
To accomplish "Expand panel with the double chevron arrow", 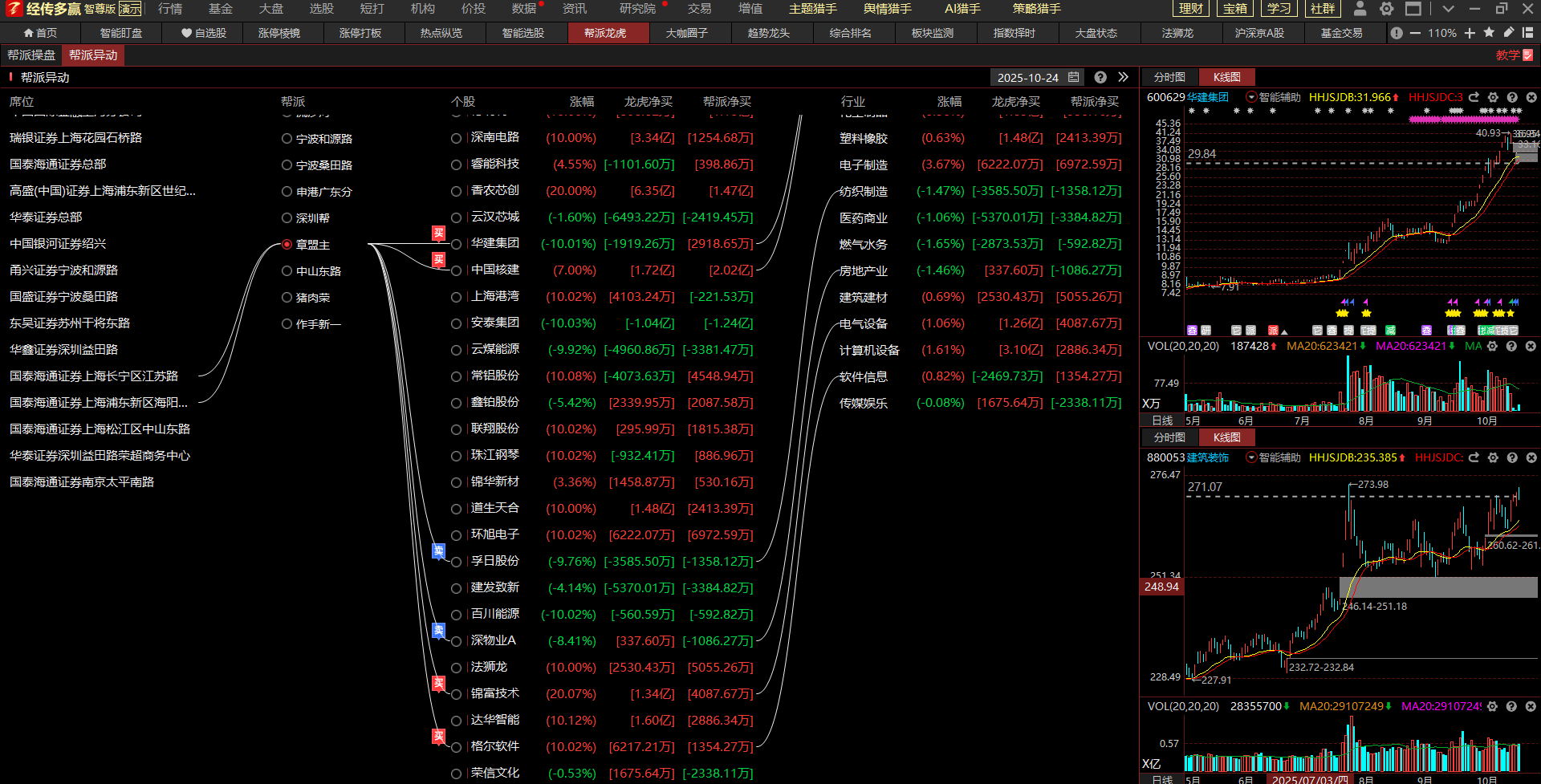I will (1123, 77).
